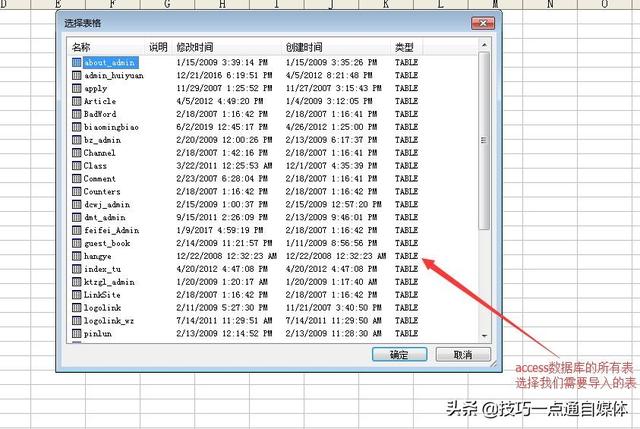Click the table icon next to pinlun
Image resolution: width=640 pixels, height=429 pixels.
pos(76,333)
